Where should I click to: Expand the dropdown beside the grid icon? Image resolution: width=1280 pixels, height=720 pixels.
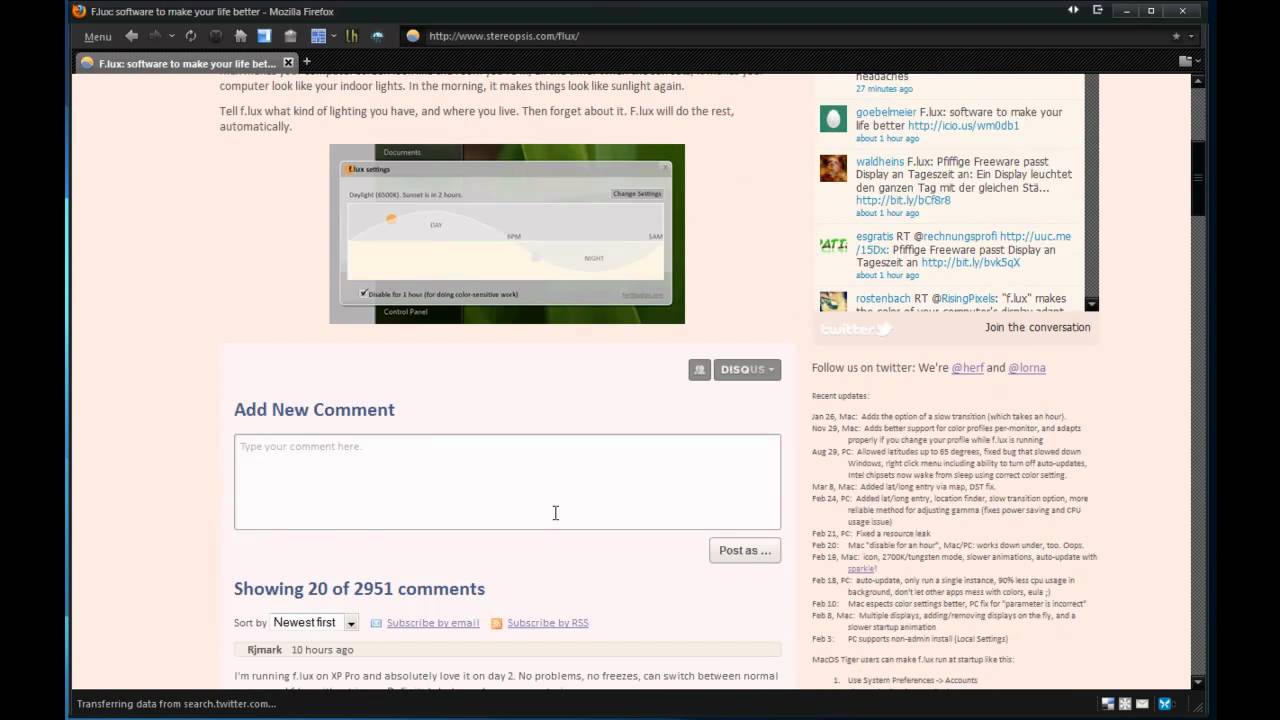pos(334,36)
